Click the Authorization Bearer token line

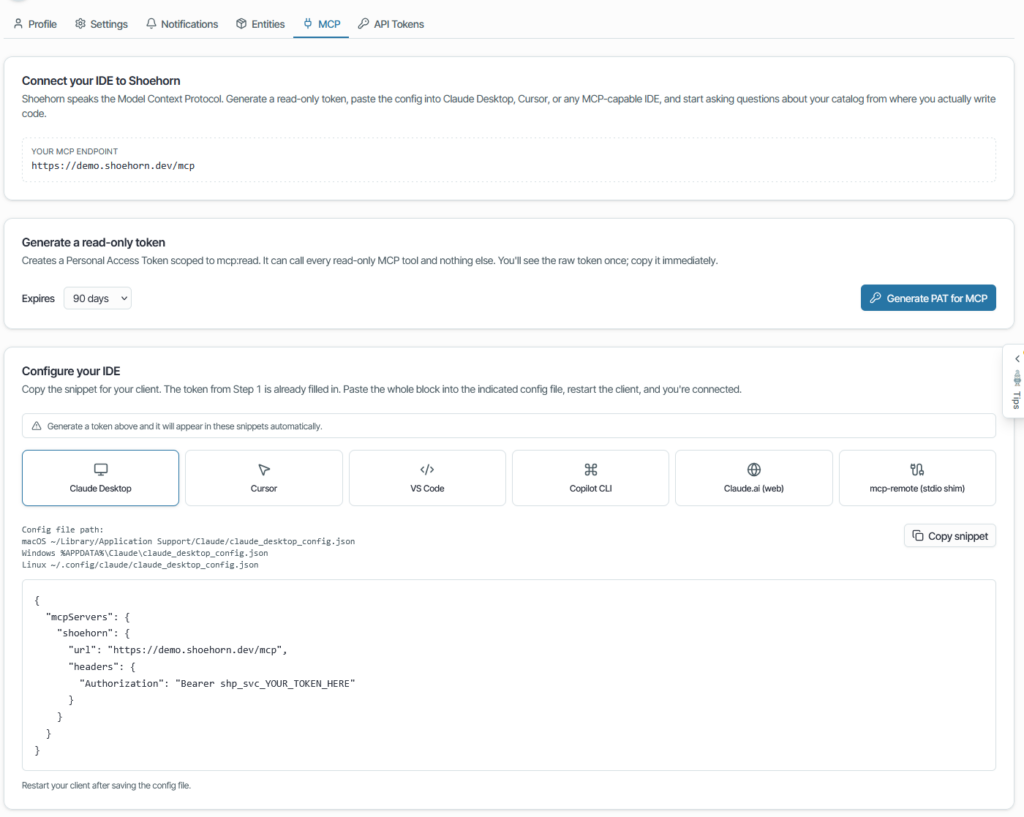click(x=217, y=683)
